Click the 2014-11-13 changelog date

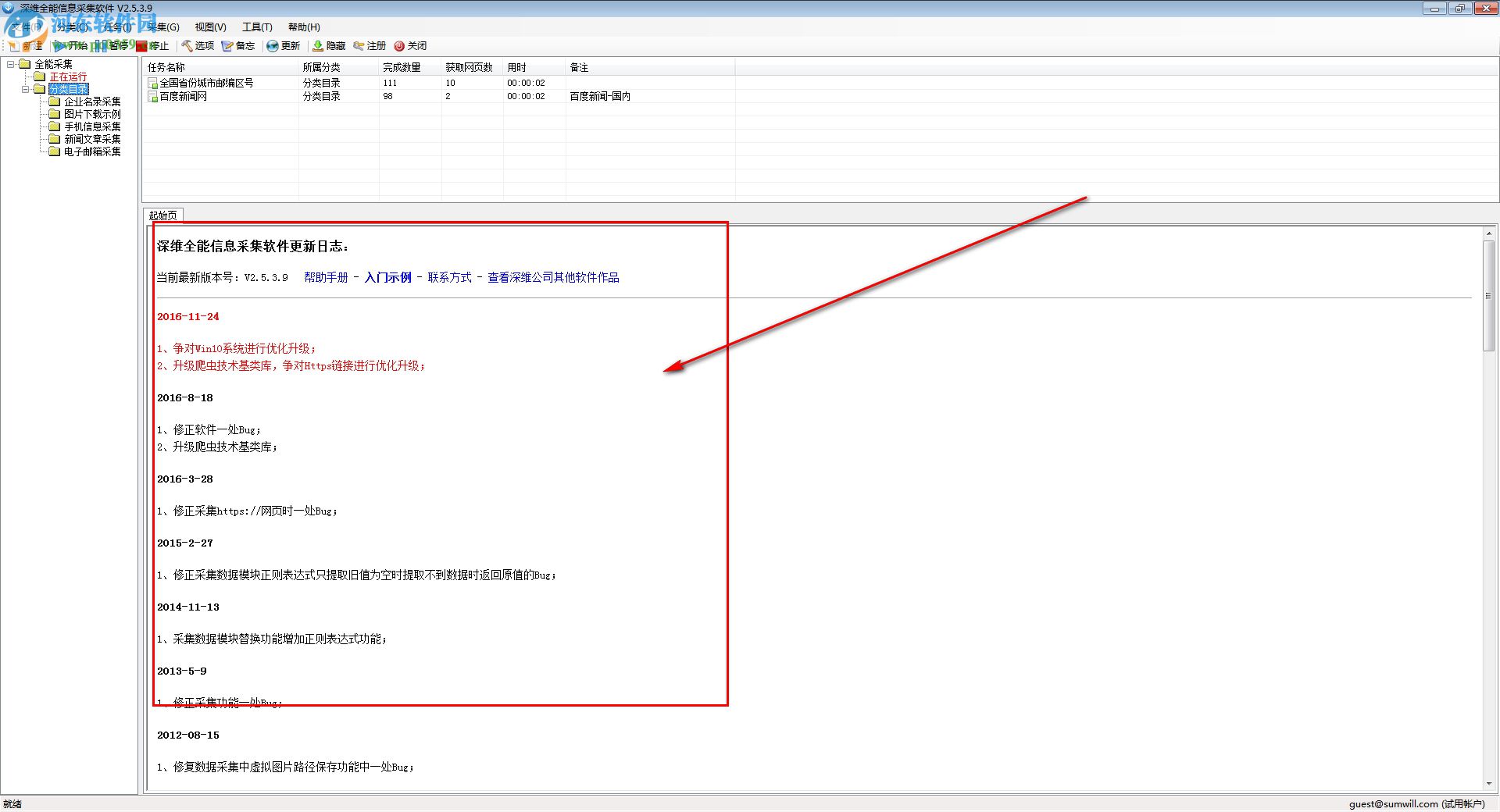(x=188, y=607)
